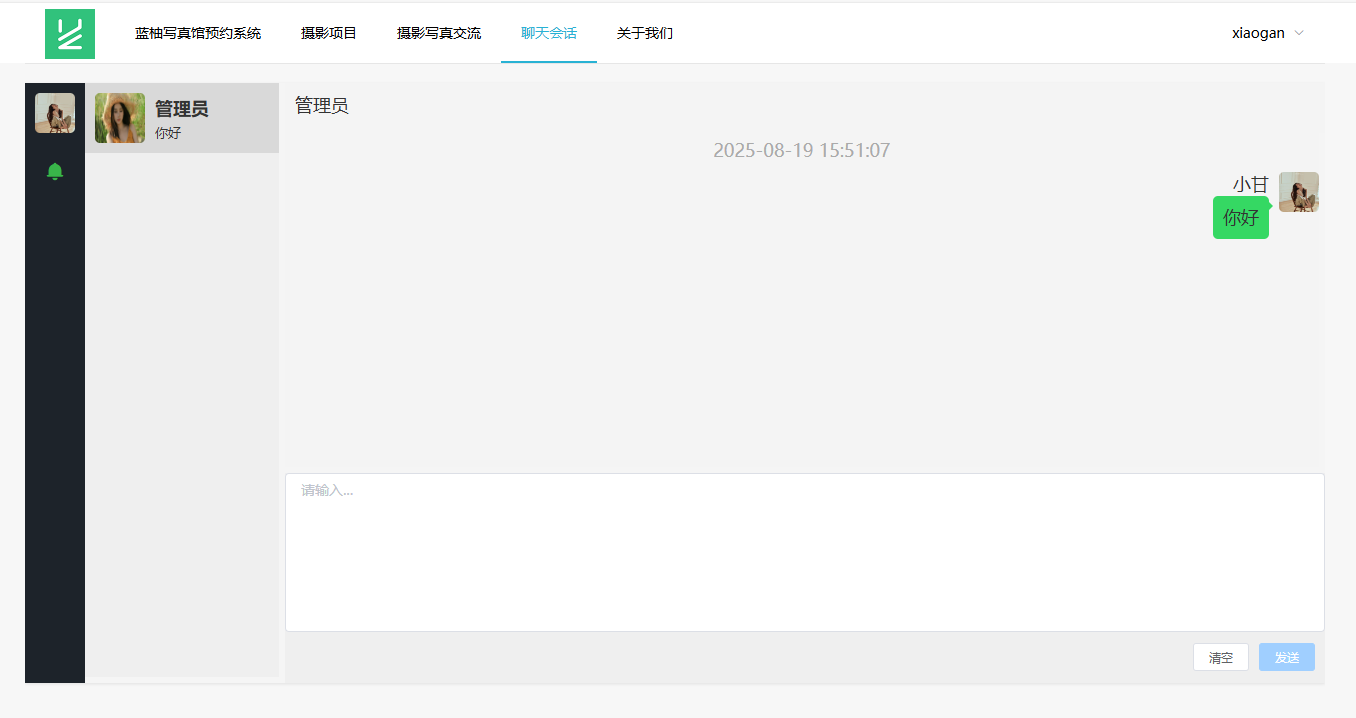Select the 管理员 conversation in contact list

click(182, 118)
